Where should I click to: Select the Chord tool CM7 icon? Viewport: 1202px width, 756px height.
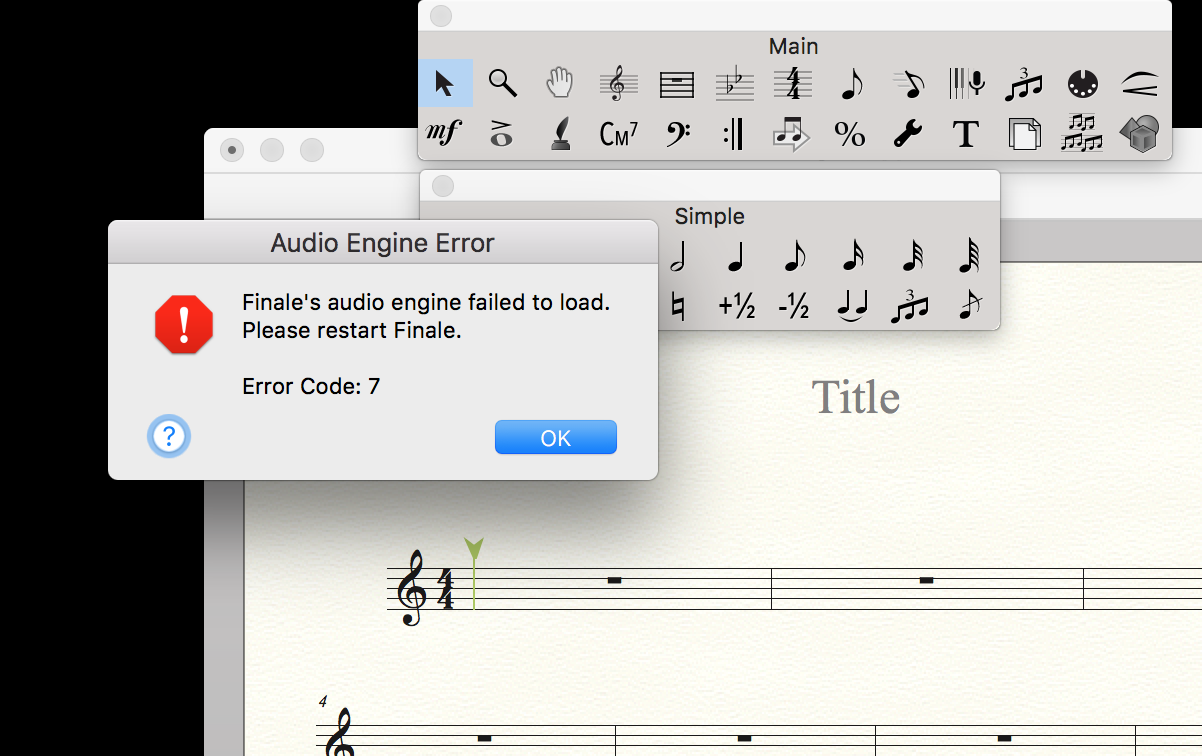pos(618,134)
